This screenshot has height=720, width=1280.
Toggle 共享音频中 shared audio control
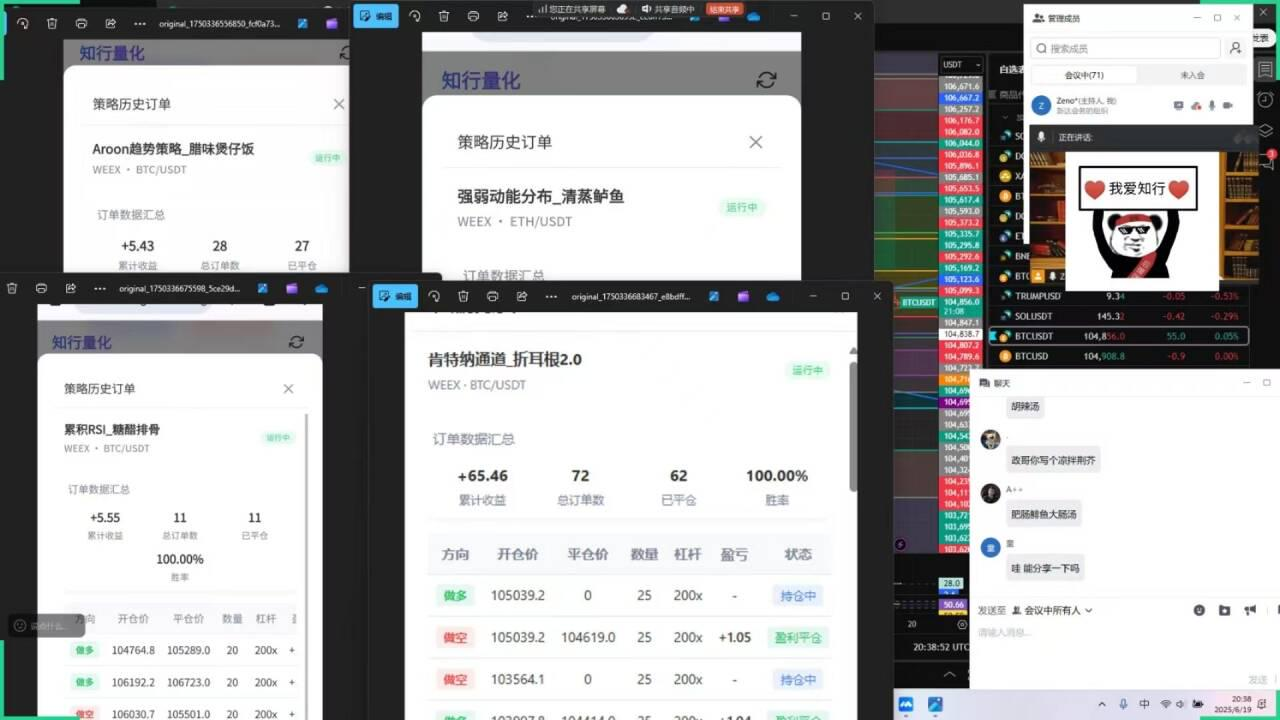pos(666,9)
